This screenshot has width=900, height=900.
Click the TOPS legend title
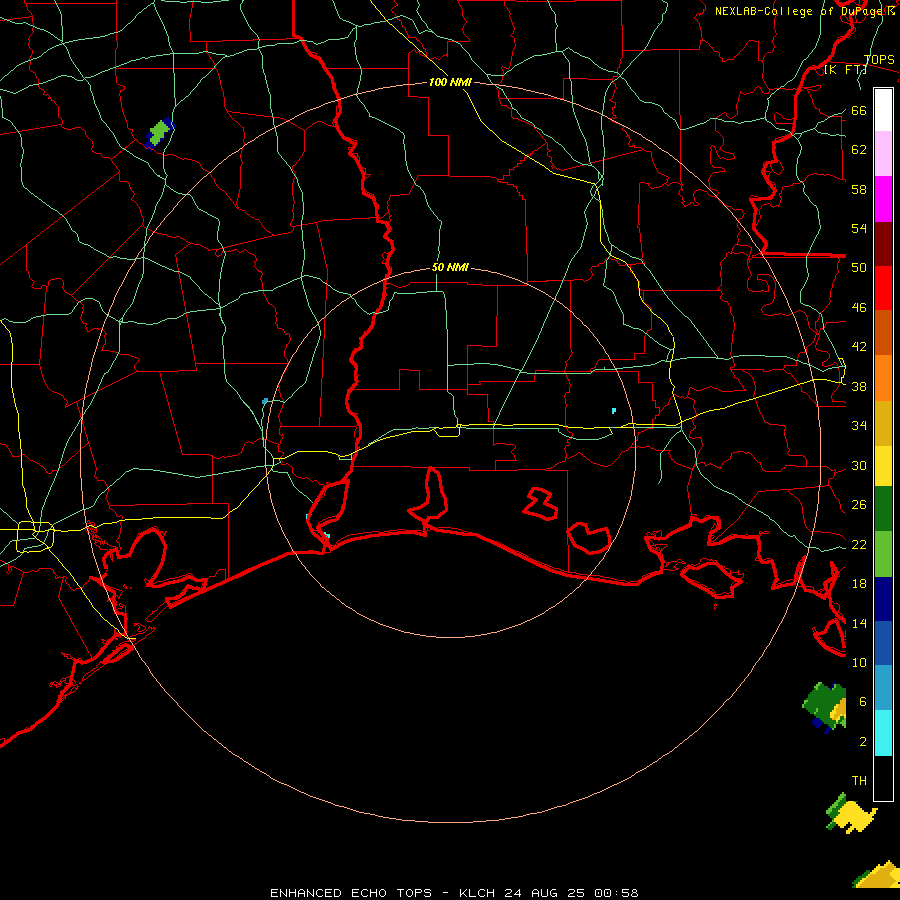[879, 59]
